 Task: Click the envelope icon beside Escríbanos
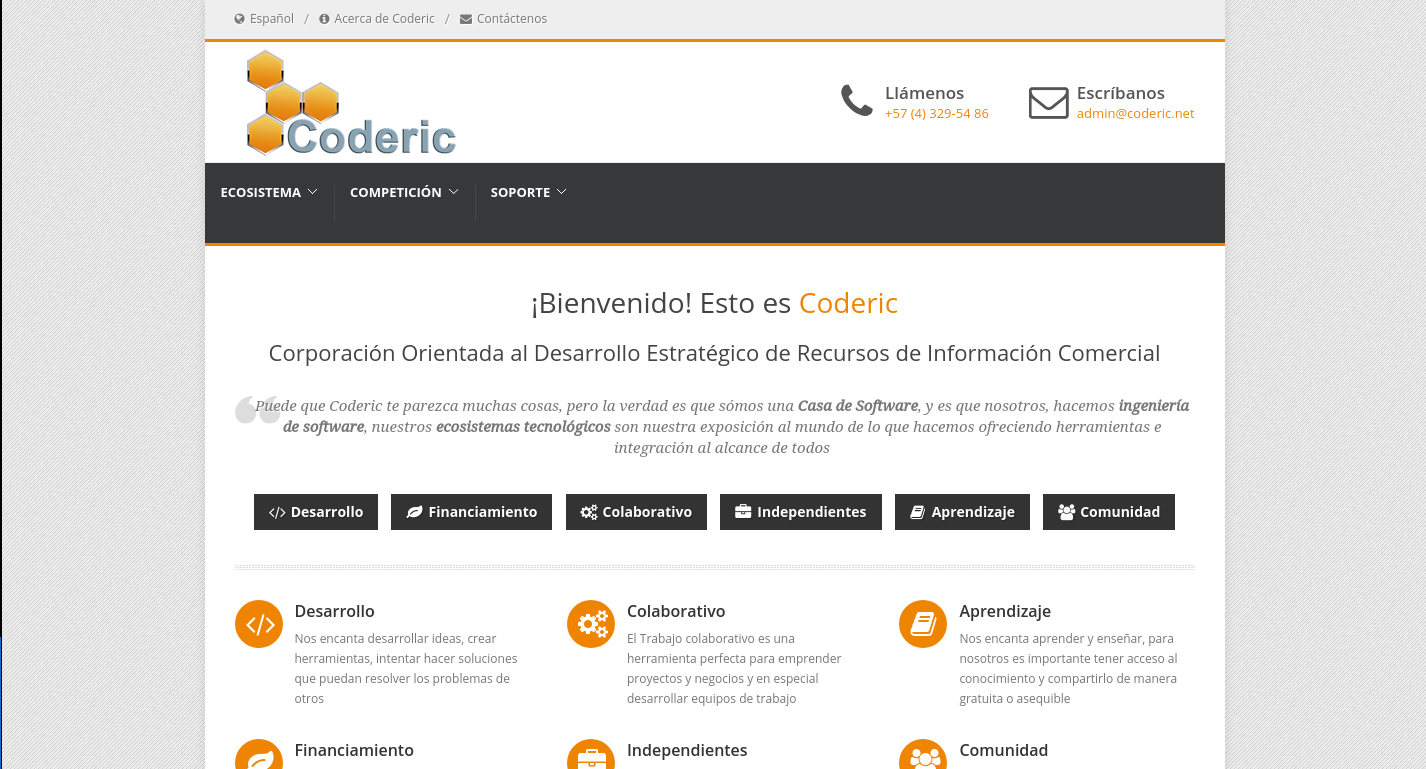[1048, 103]
